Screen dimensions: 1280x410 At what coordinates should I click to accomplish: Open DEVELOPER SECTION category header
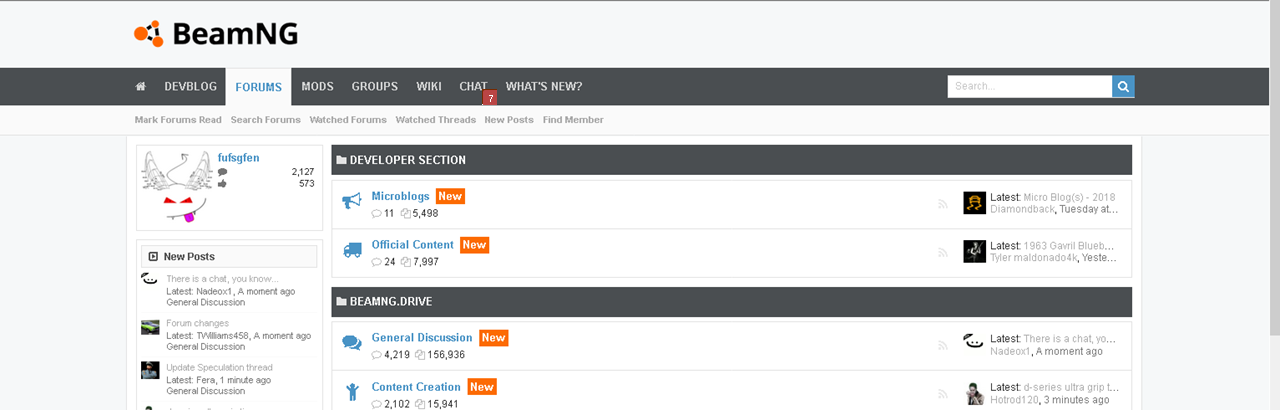[731, 160]
